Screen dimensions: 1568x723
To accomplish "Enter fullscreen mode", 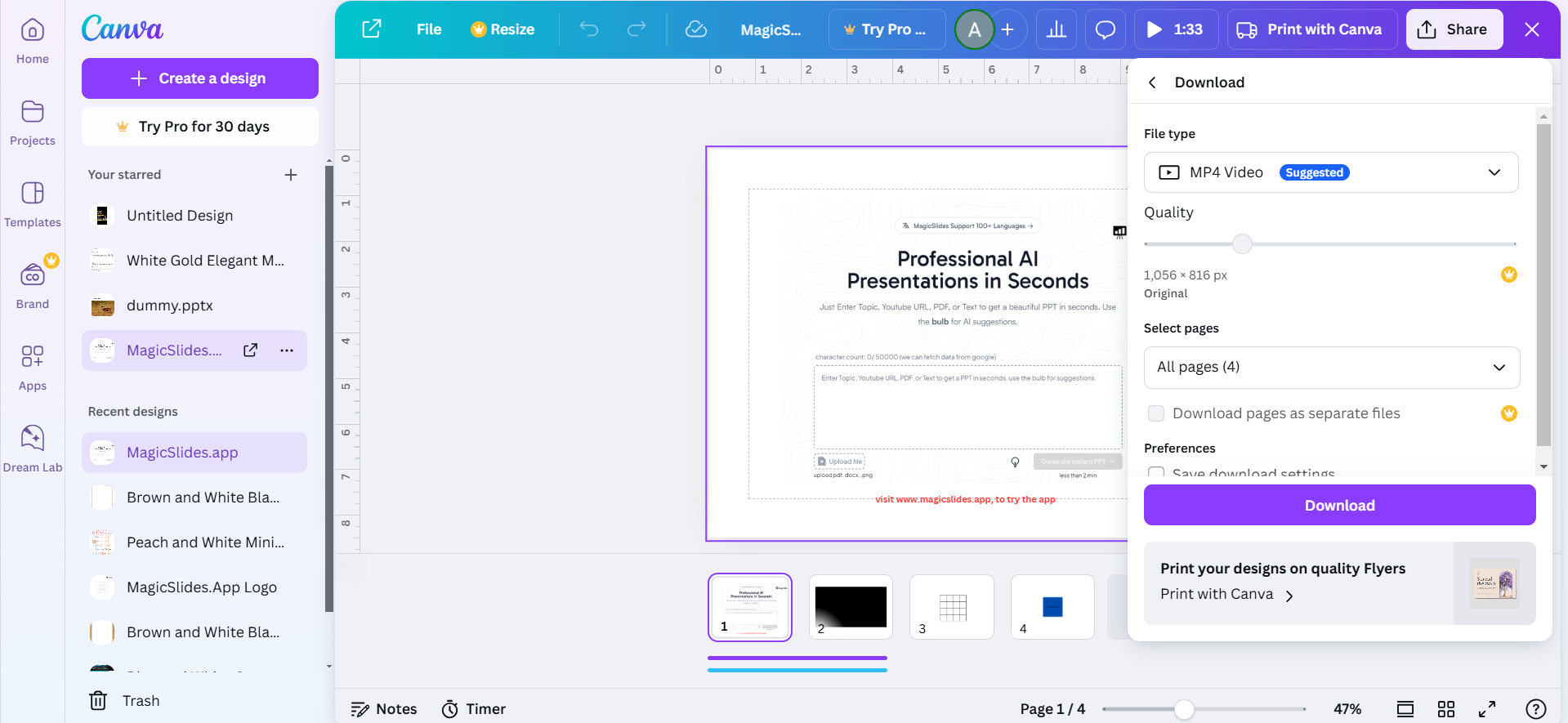I will 1487,709.
